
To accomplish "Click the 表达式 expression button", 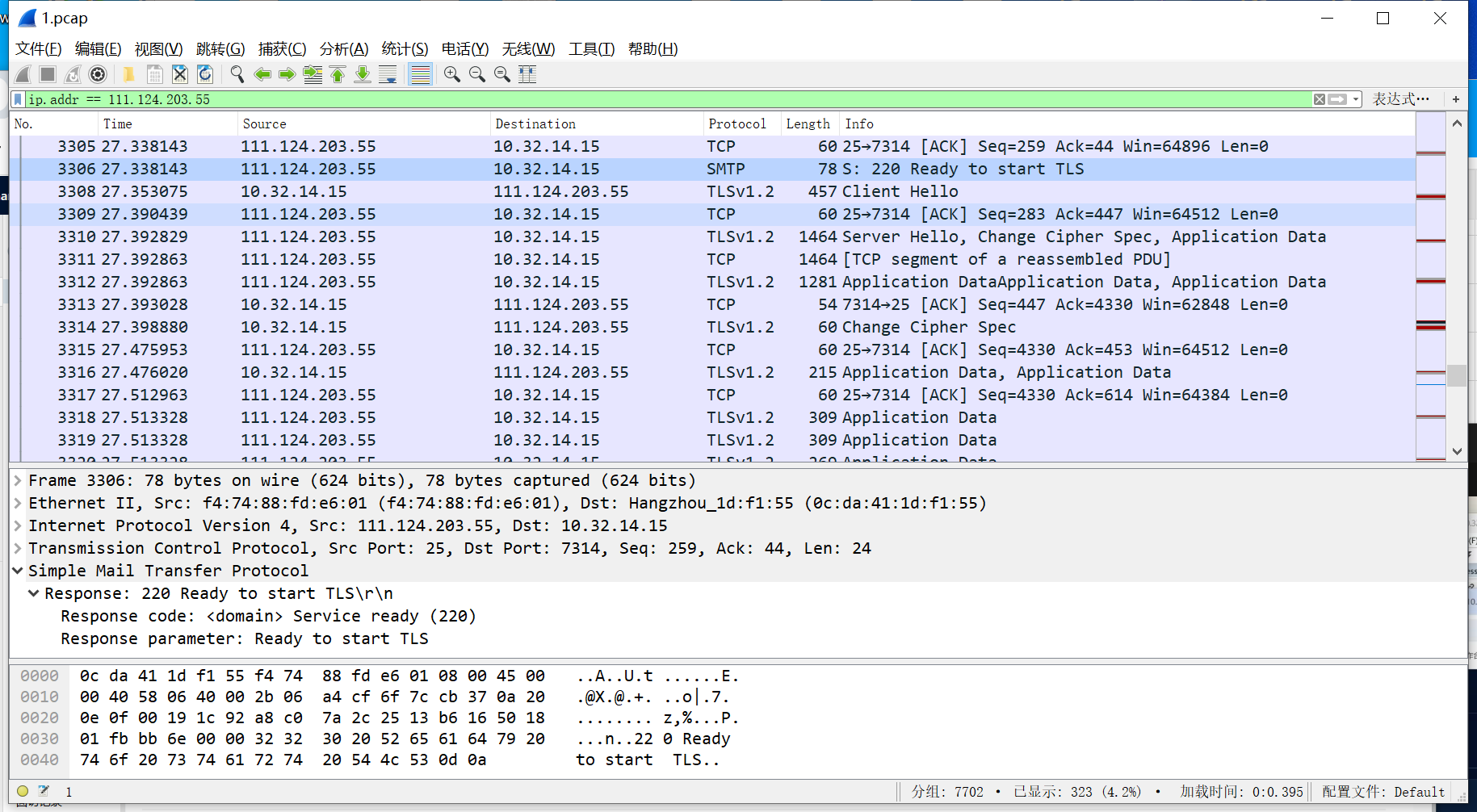I will pyautogui.click(x=1400, y=99).
